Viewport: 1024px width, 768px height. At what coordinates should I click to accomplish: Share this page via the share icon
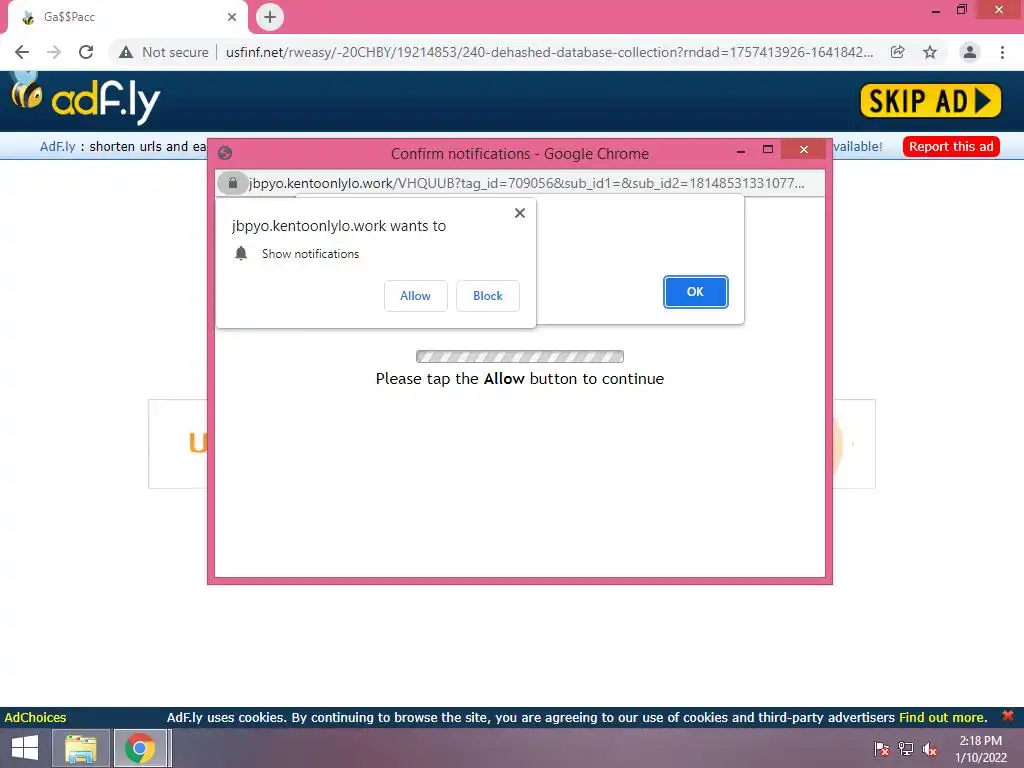tap(897, 52)
